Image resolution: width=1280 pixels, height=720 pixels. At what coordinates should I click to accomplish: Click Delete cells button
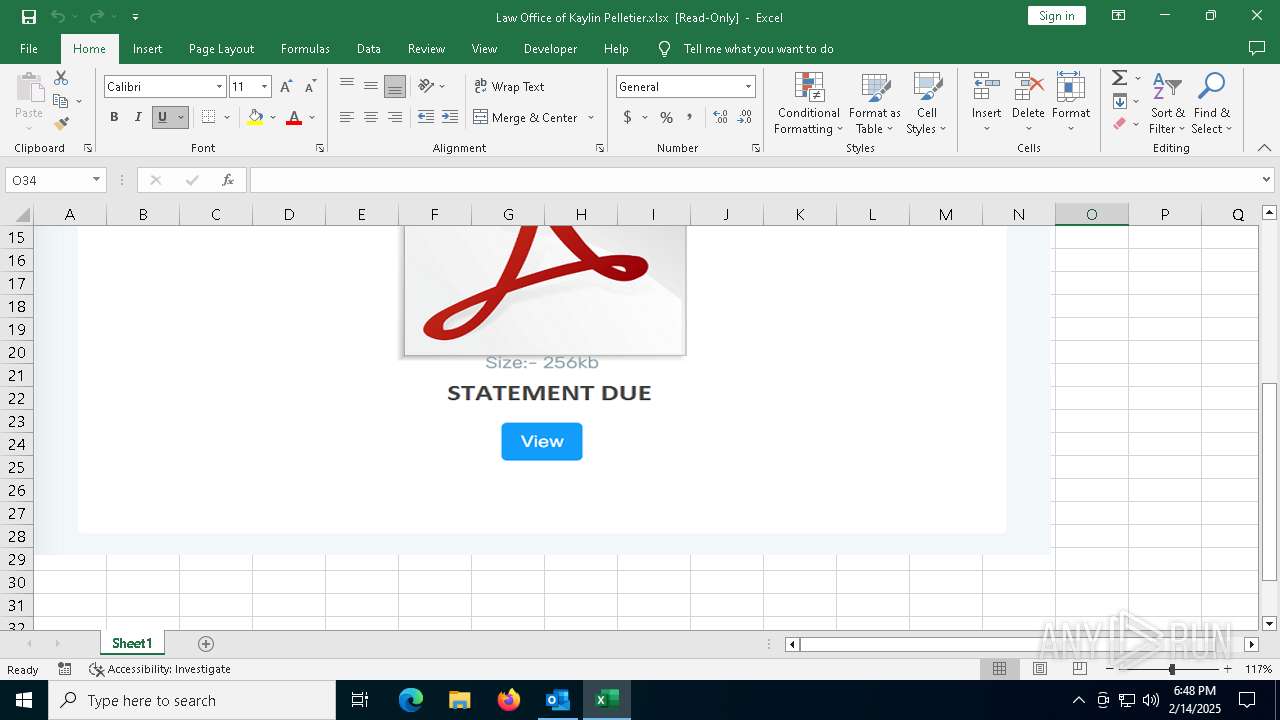pos(1028,103)
